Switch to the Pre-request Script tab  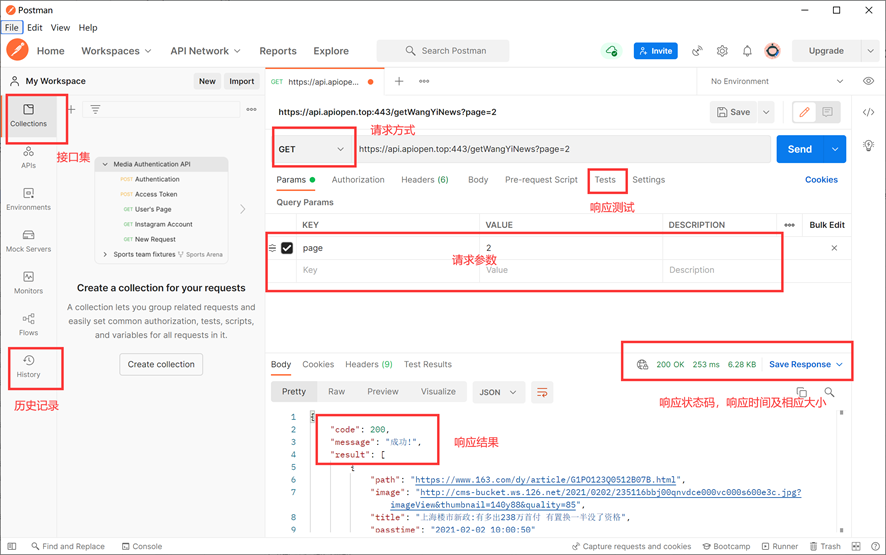pos(541,180)
